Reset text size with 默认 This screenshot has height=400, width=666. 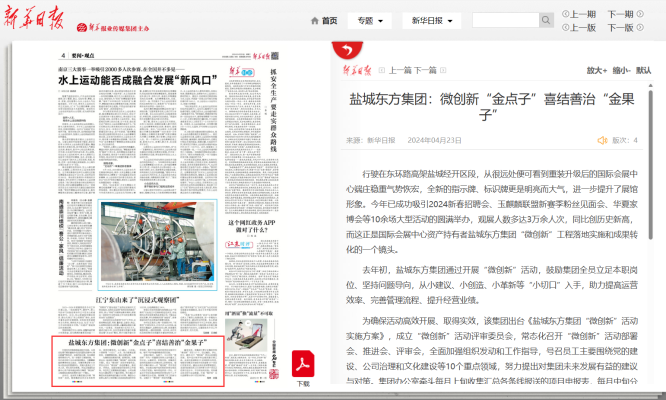pos(645,71)
